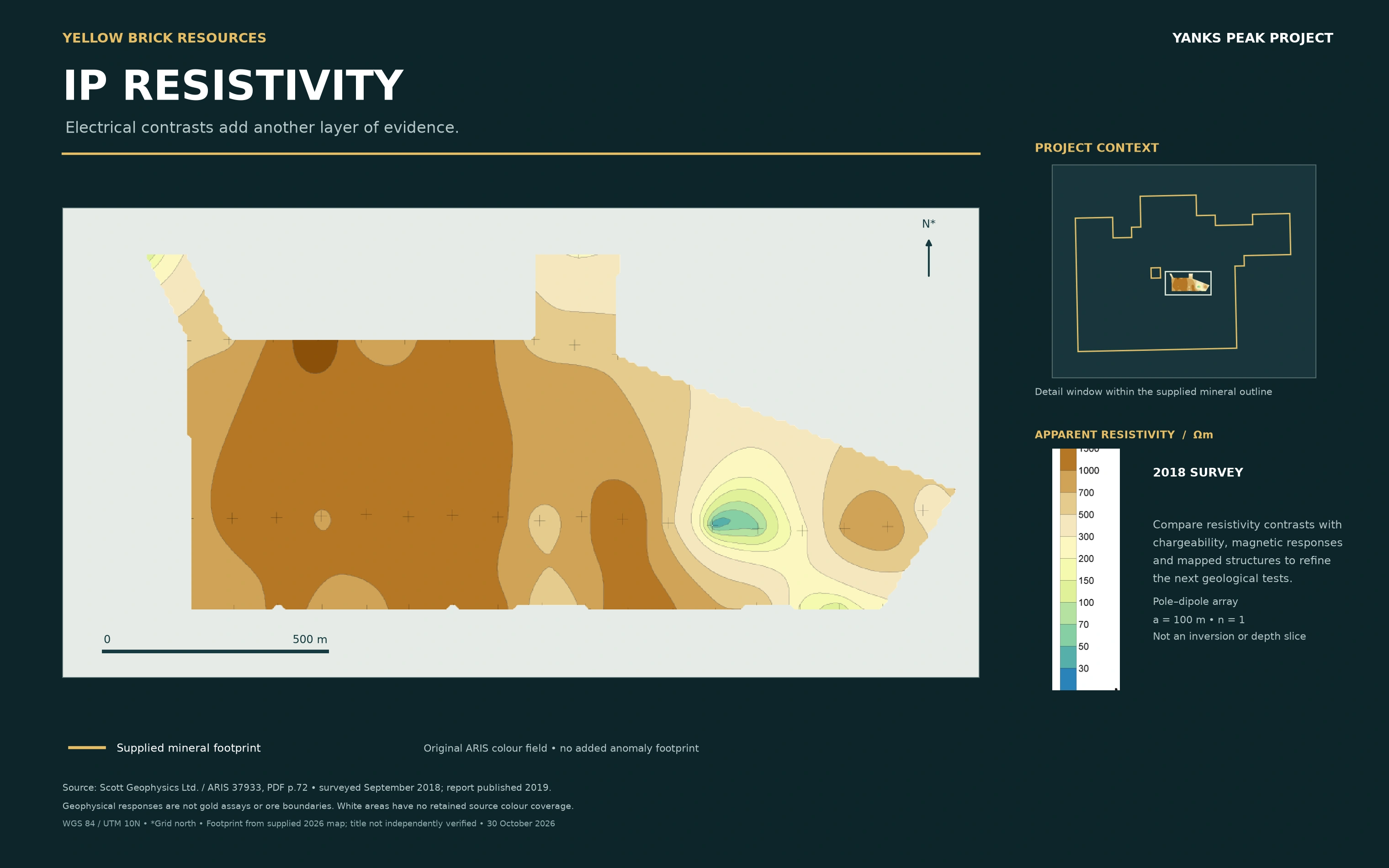Screen dimensions: 1389x868
Task: Click the '0' scale bar label
Action: coord(107,639)
